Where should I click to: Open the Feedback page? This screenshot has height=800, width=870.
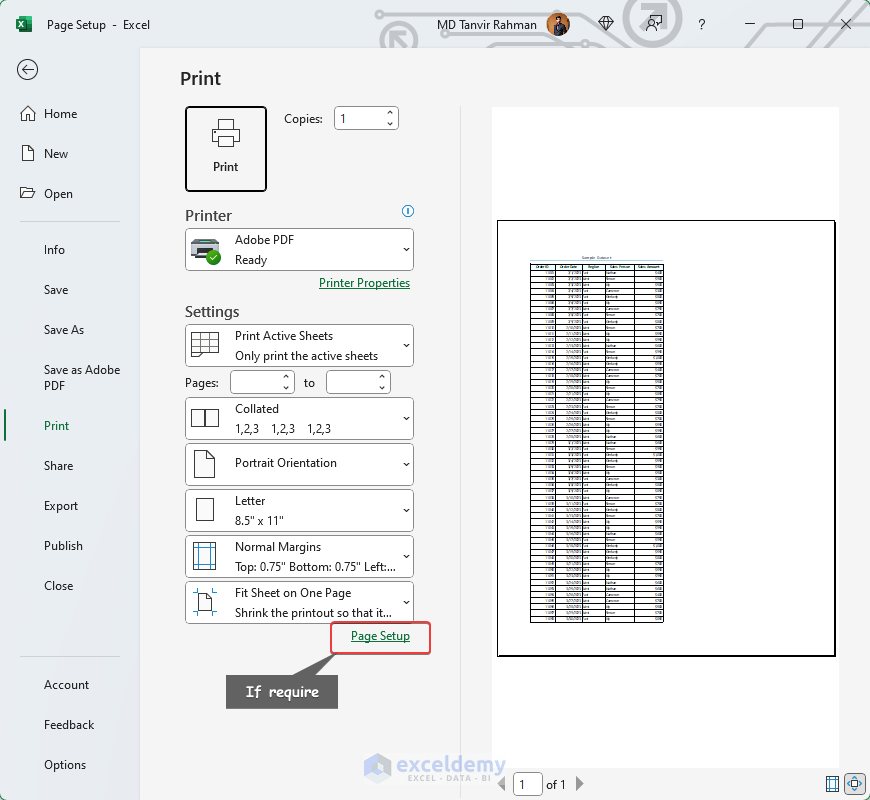69,725
